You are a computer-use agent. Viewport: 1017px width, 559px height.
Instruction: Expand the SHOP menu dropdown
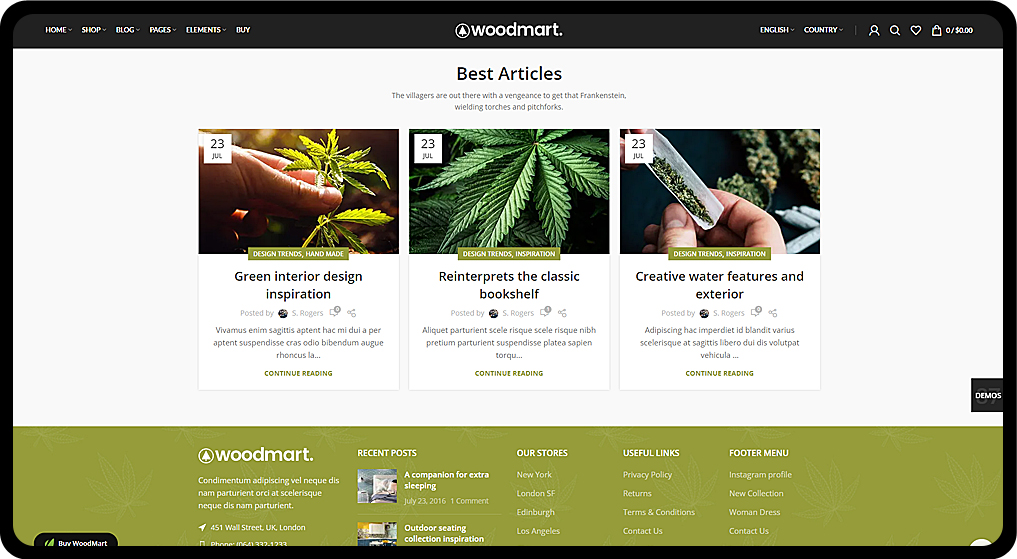pos(94,30)
